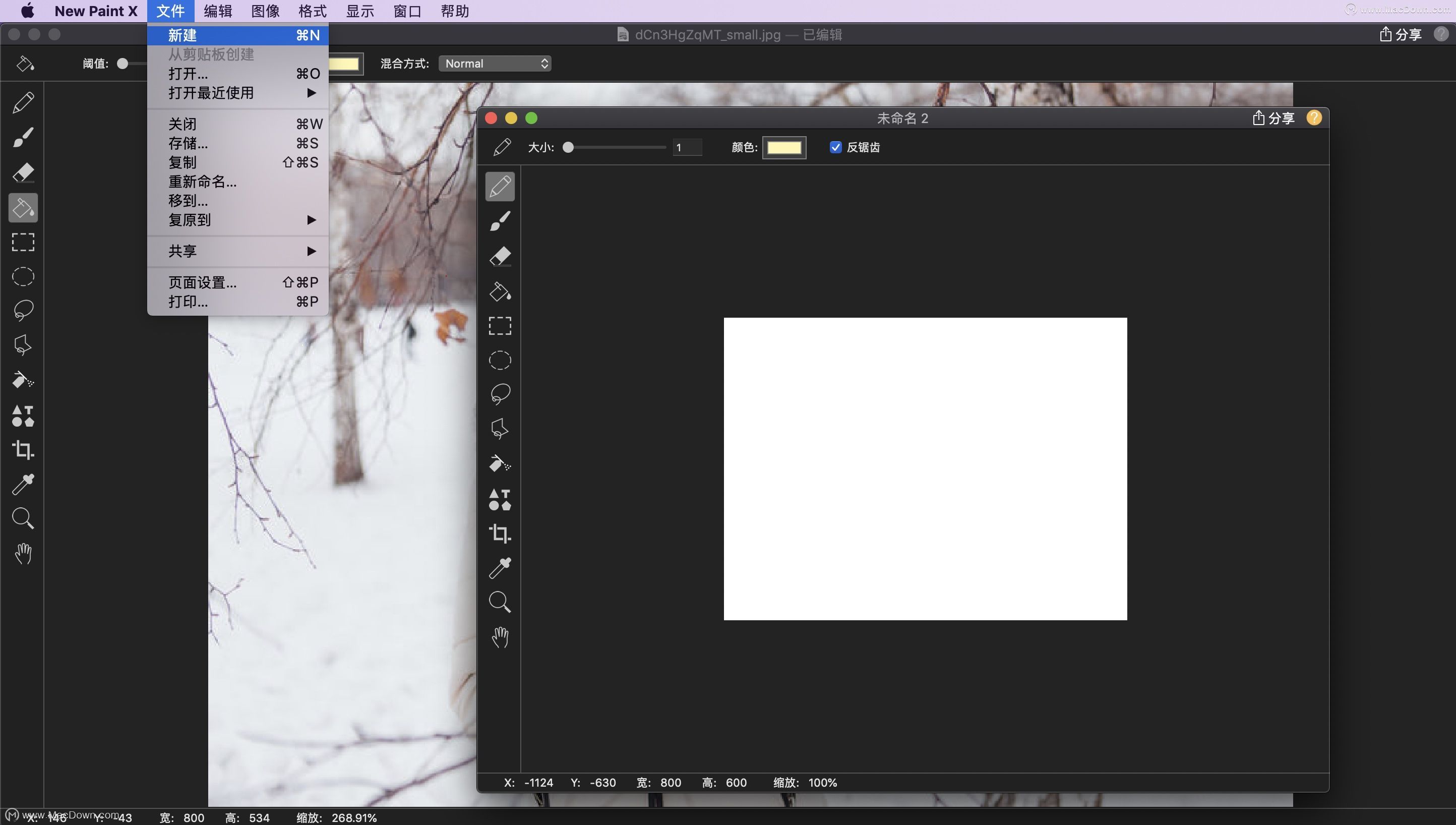Screen dimensions: 1456x825
Task: Select the eraser tool in 未命名 2 window
Action: coord(500,256)
